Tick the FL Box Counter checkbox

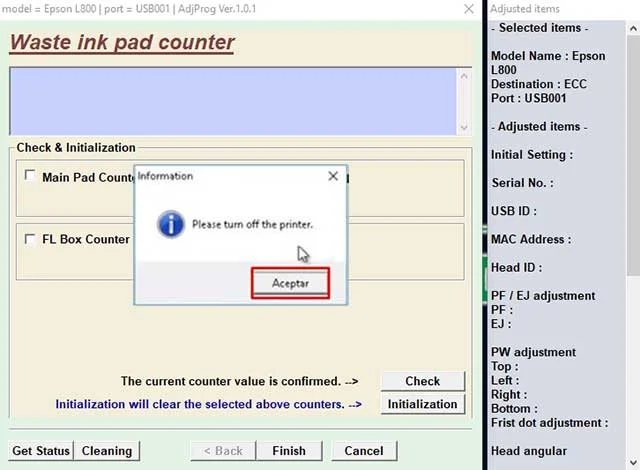[x=30, y=240]
